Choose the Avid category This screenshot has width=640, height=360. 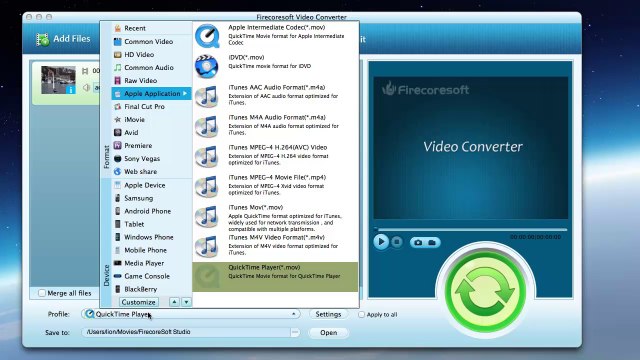pos(151,133)
